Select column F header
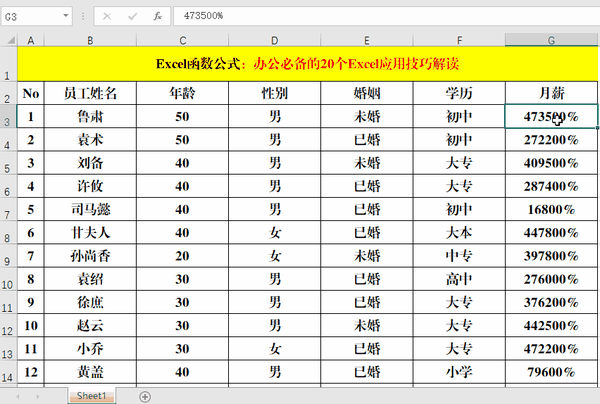600x404 pixels. [x=459, y=40]
